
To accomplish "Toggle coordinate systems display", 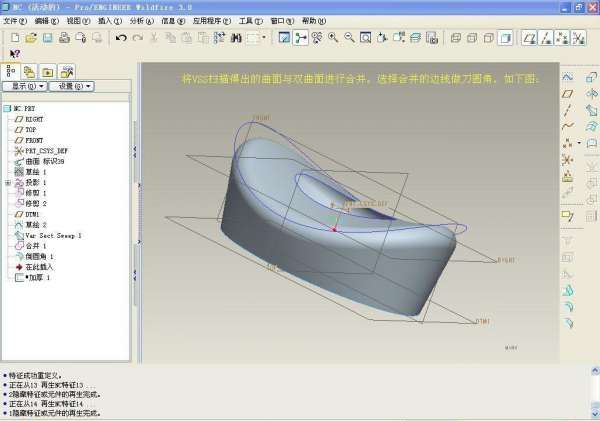I will click(x=579, y=38).
